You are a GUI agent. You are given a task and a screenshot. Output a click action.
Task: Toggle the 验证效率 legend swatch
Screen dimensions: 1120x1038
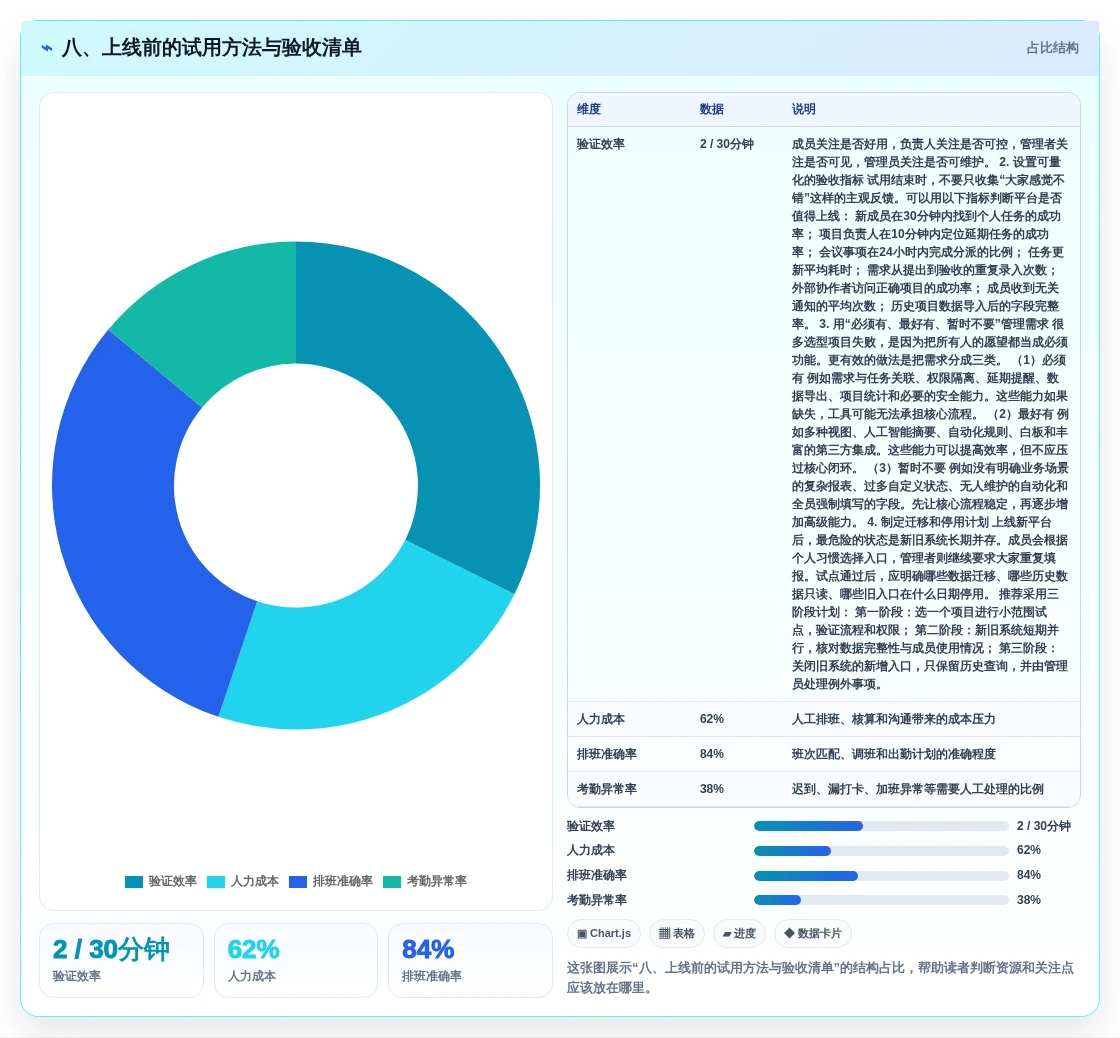click(134, 882)
